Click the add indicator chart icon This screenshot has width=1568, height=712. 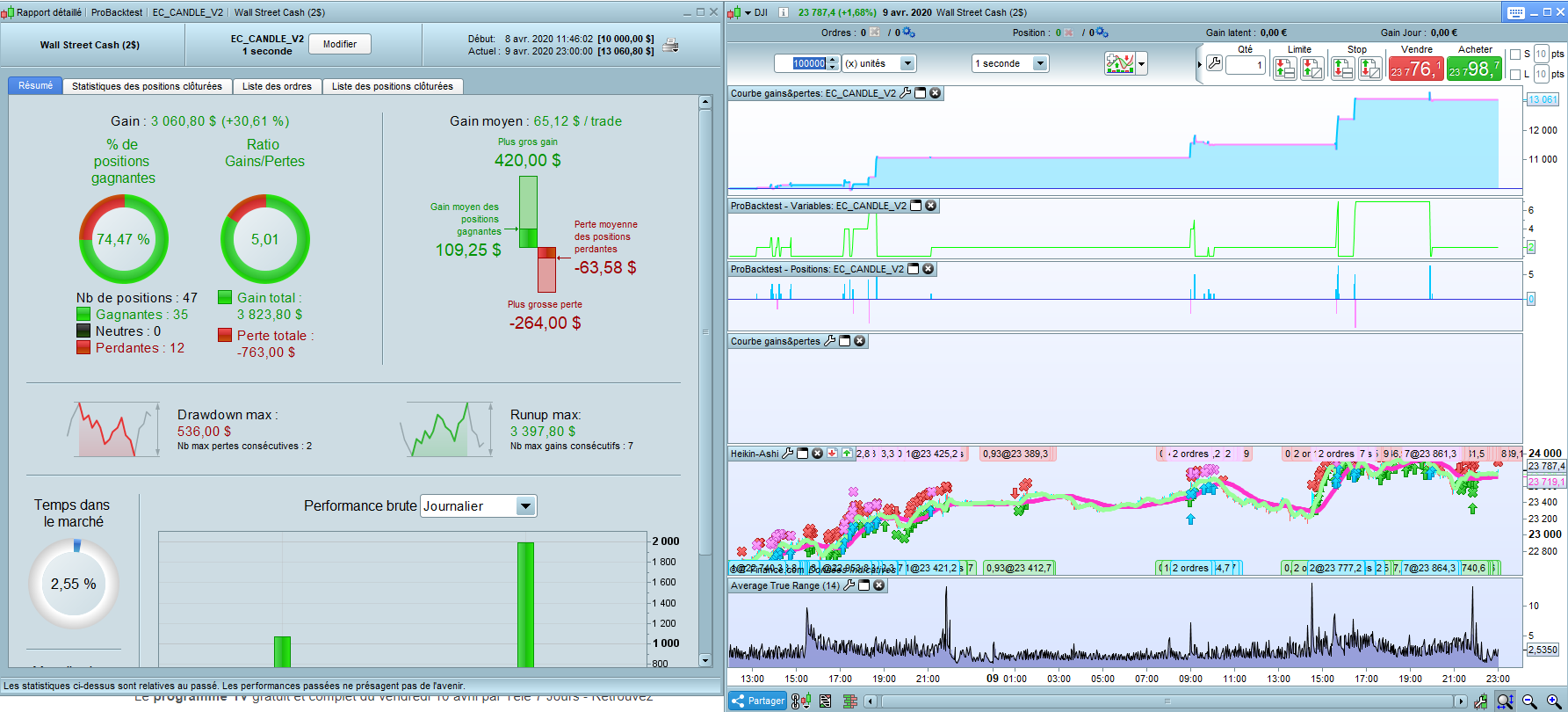click(1120, 63)
